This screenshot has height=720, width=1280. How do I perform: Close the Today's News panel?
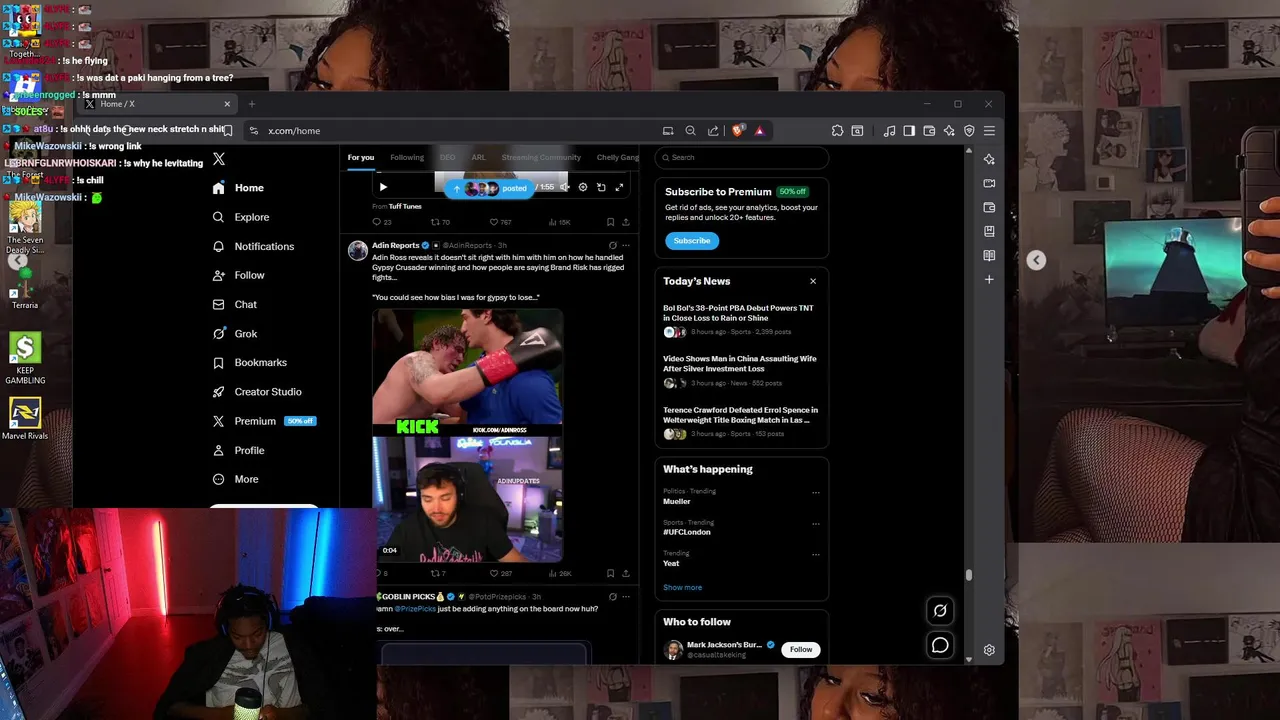tap(813, 281)
